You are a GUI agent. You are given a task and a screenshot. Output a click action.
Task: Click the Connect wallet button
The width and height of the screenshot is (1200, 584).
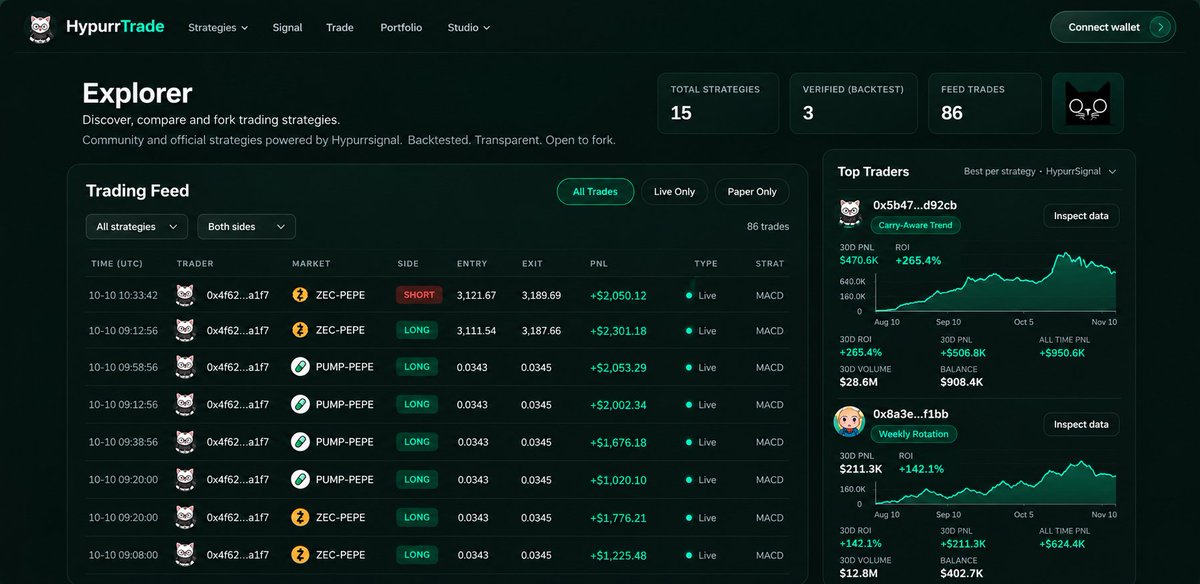[x=1112, y=27]
